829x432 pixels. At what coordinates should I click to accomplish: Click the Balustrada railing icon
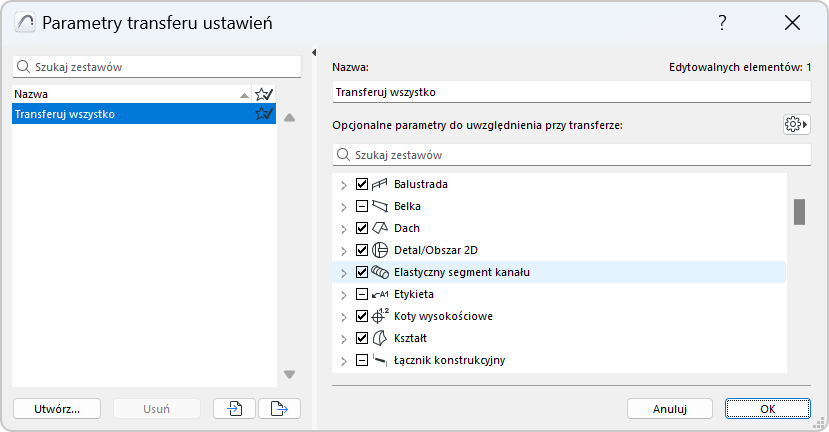[x=380, y=184]
